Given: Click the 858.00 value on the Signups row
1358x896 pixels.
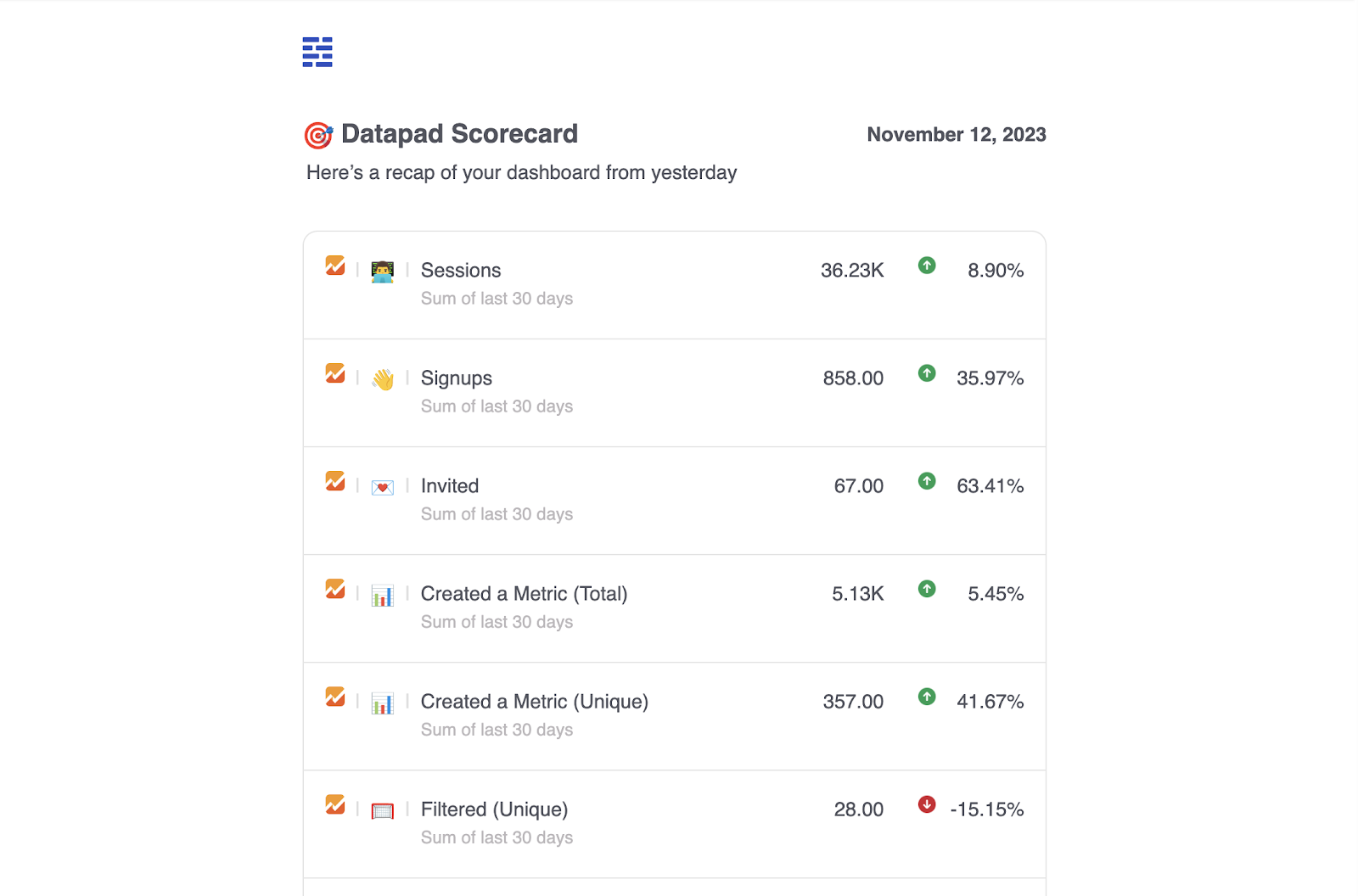Looking at the screenshot, I should pos(852,378).
